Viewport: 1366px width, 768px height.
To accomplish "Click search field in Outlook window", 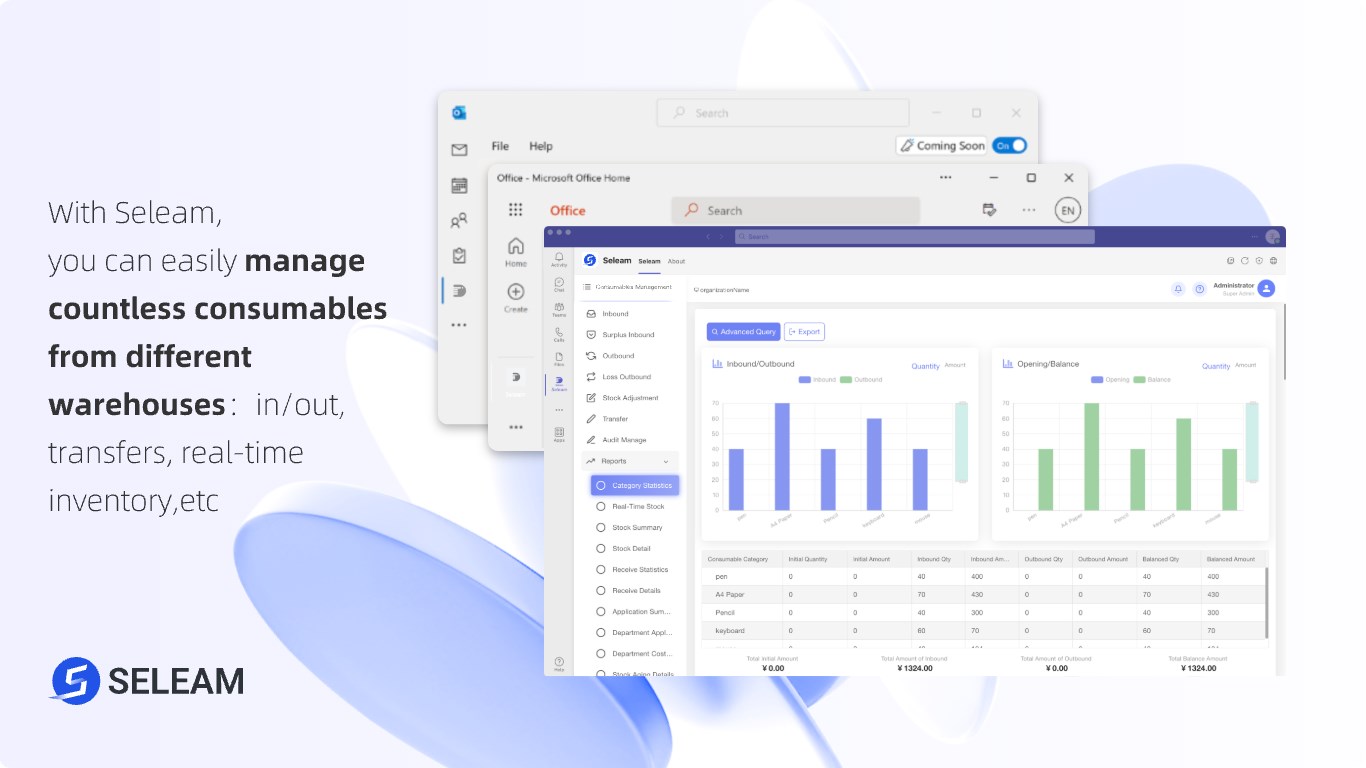I will pos(783,113).
